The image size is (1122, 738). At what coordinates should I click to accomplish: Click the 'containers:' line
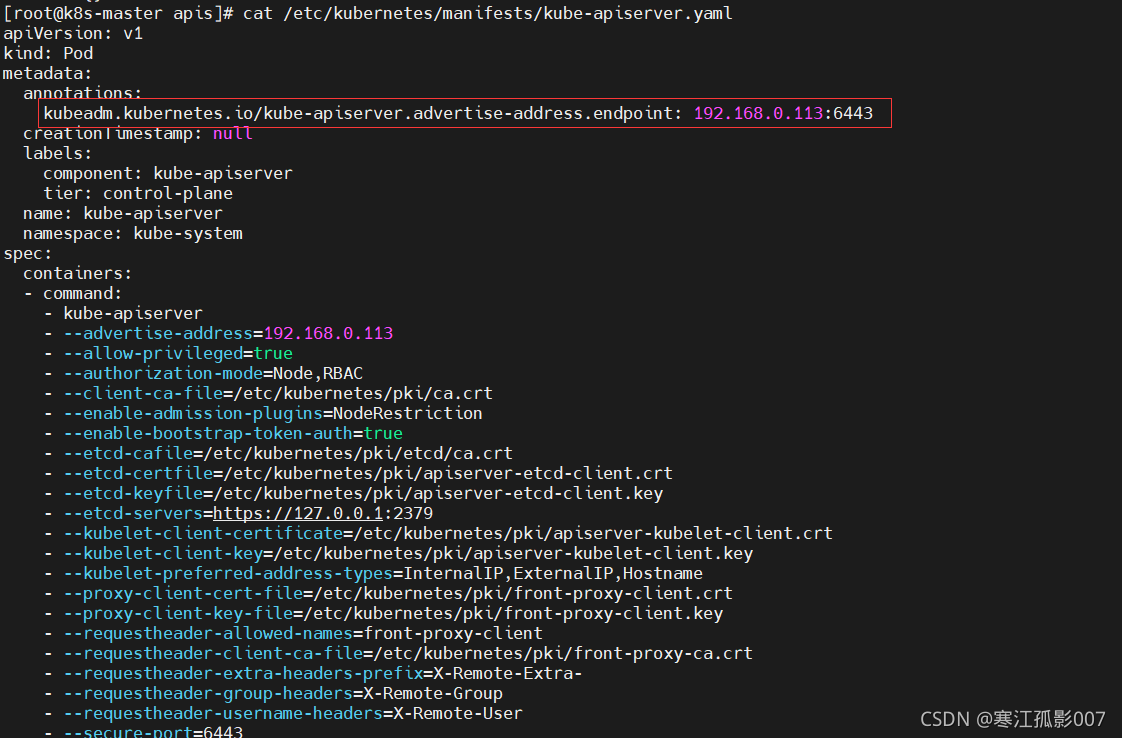click(x=77, y=273)
